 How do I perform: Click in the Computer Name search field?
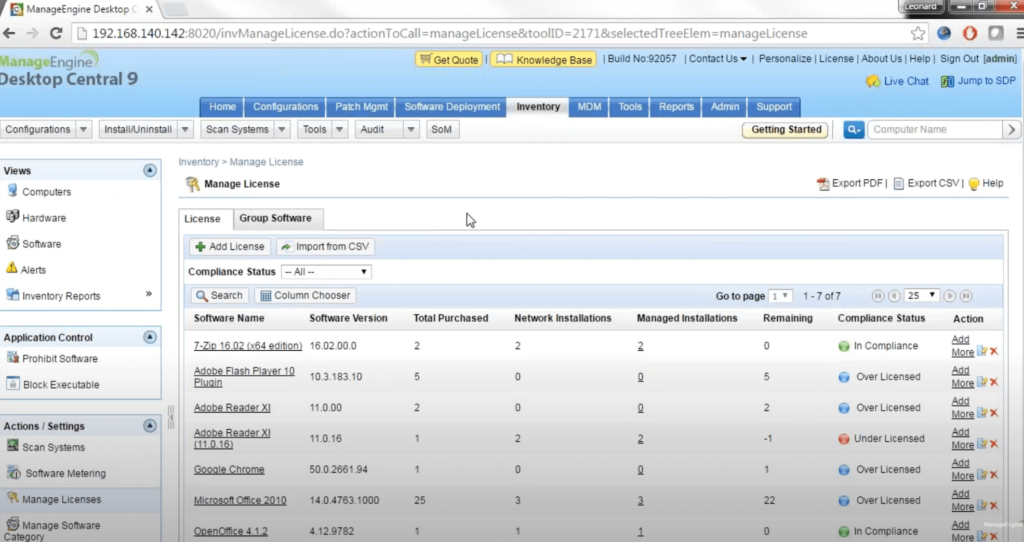[x=935, y=129]
